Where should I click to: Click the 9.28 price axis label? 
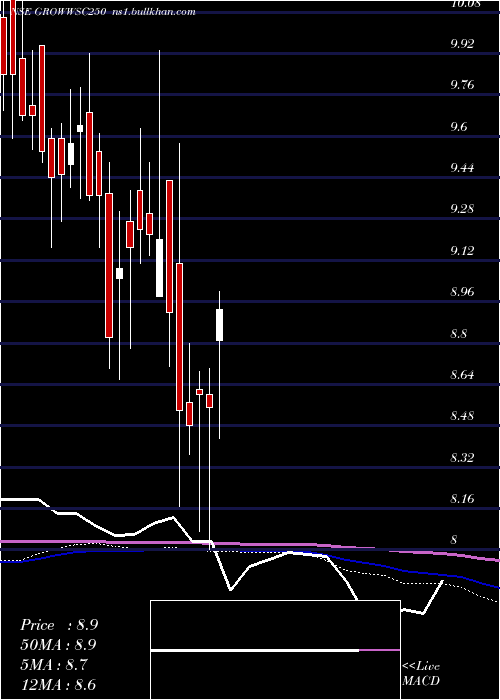coord(462,209)
